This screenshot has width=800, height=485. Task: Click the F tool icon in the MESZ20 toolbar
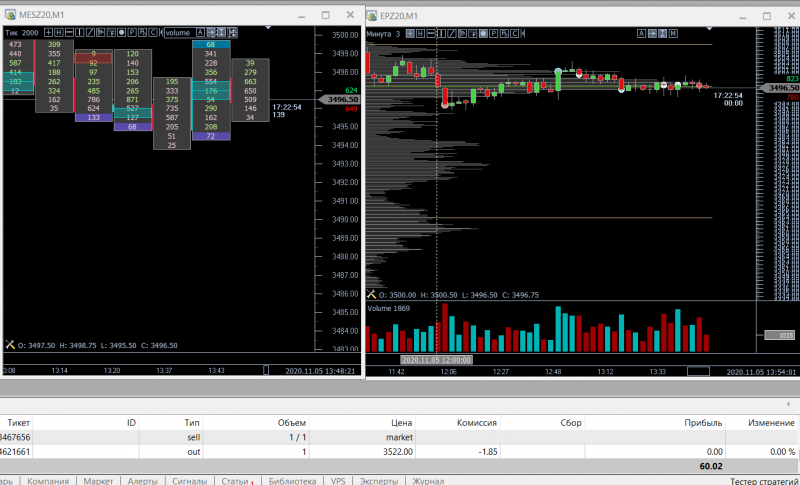(111, 33)
